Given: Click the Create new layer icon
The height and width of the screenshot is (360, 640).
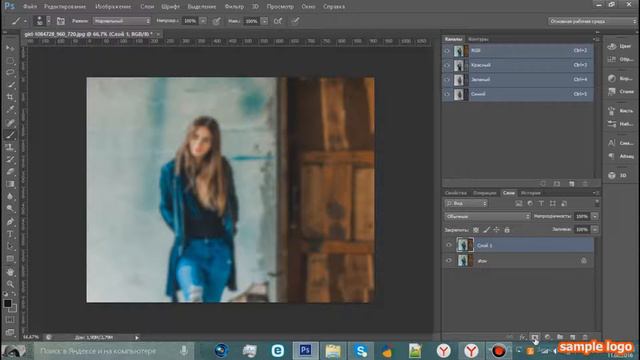Looking at the screenshot, I should pos(573,337).
